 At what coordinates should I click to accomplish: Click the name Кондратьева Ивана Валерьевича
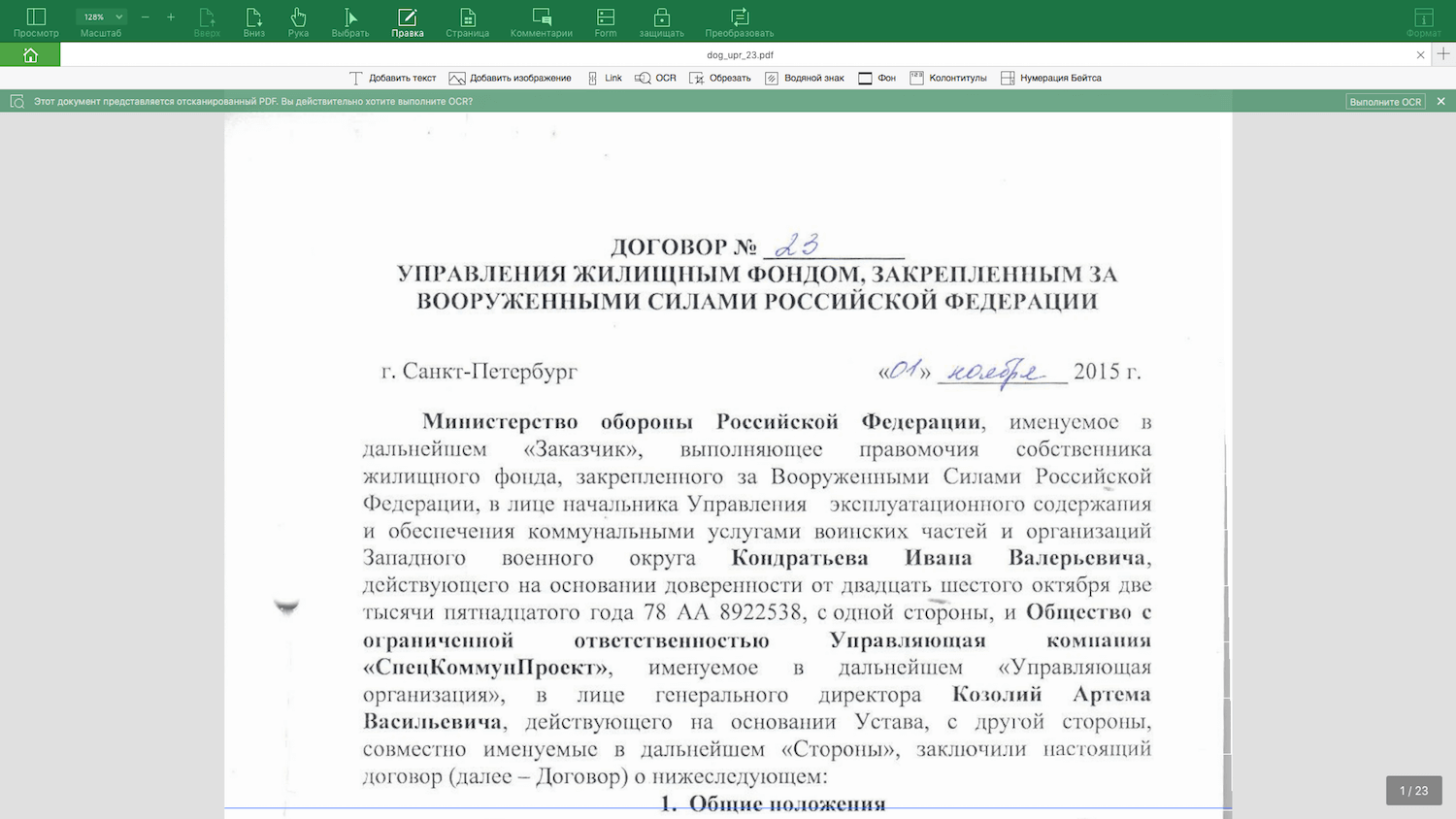941,558
